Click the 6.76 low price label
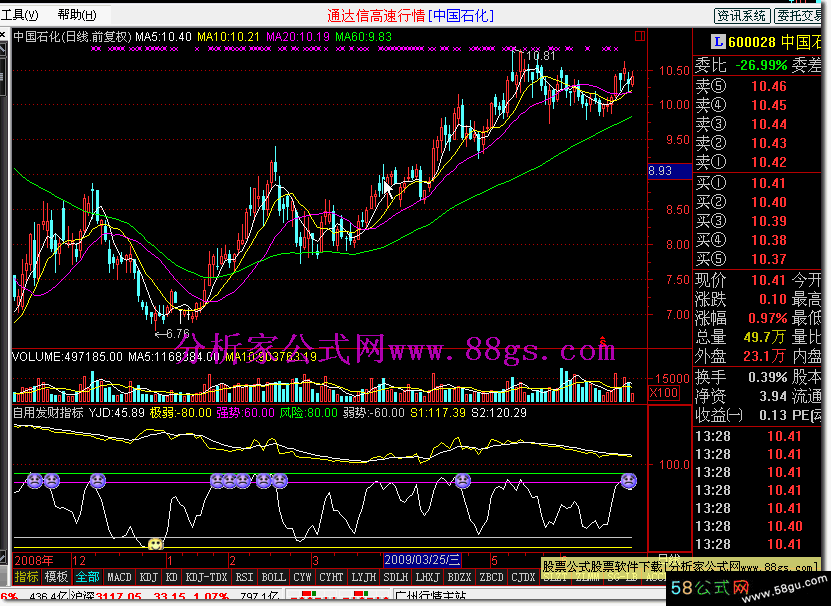The height and width of the screenshot is (606, 831). click(x=178, y=333)
